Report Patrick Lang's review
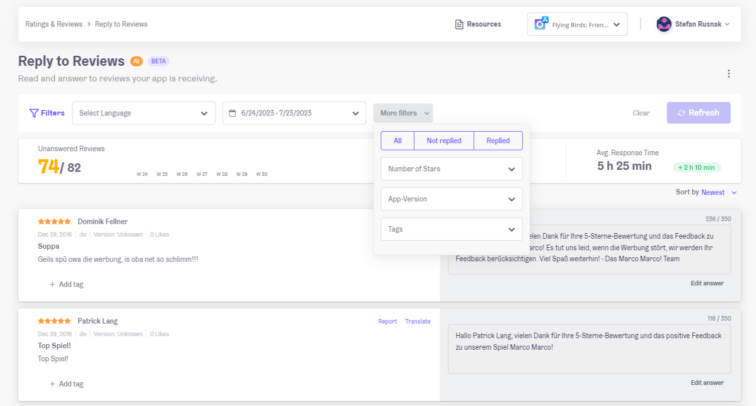 point(387,322)
